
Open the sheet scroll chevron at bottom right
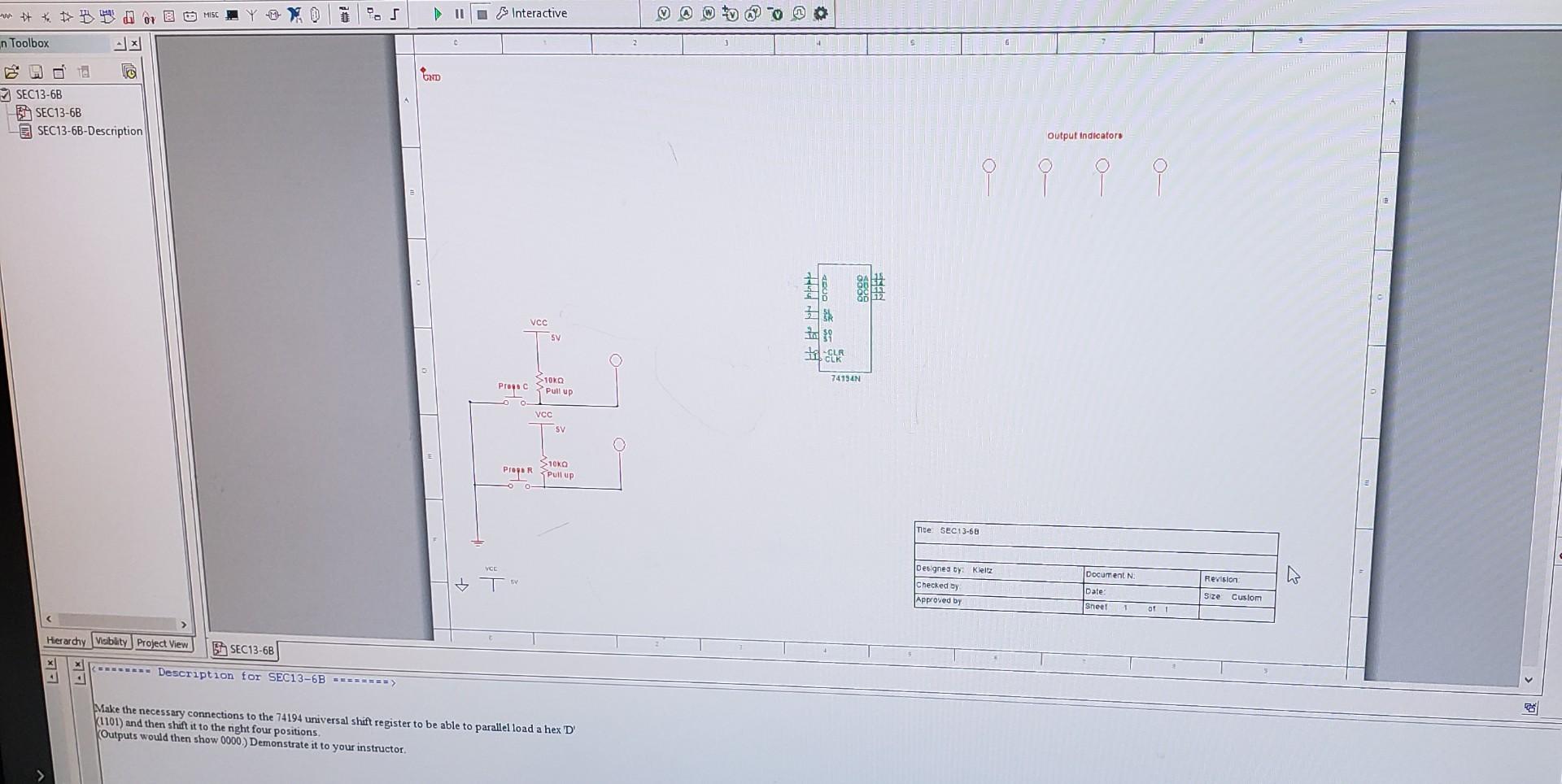[x=1527, y=680]
